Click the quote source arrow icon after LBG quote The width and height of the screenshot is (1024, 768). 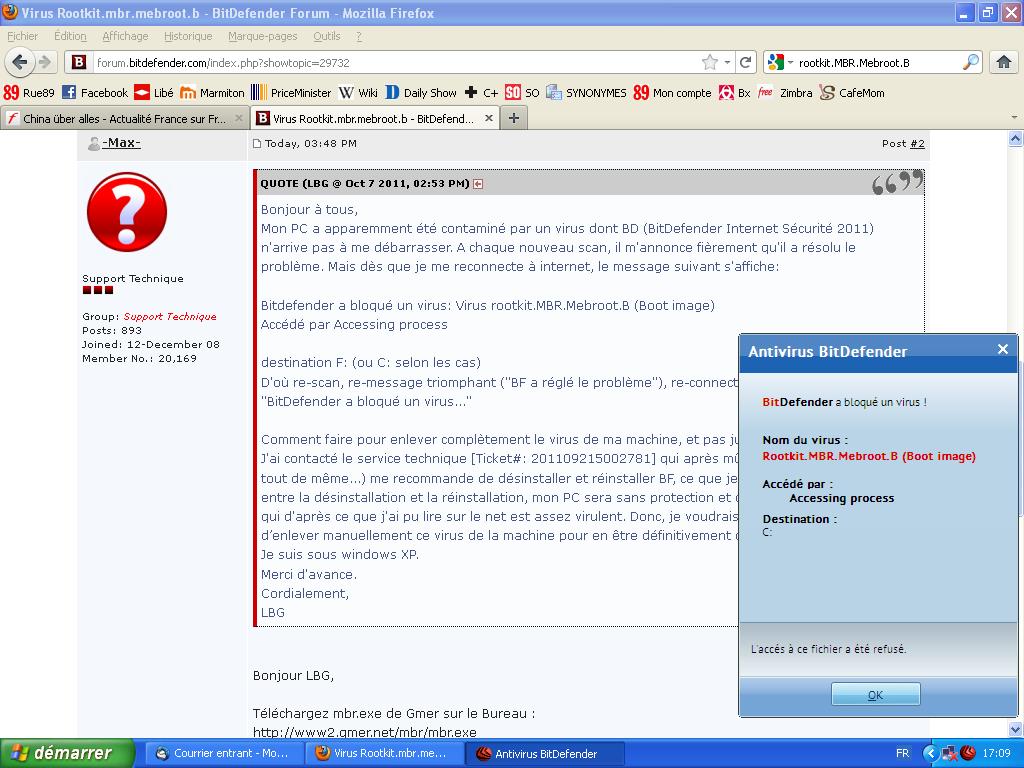point(478,184)
